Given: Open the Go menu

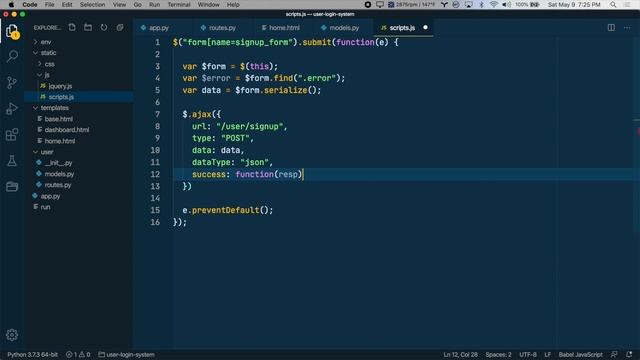Looking at the screenshot, I should (x=138, y=4).
